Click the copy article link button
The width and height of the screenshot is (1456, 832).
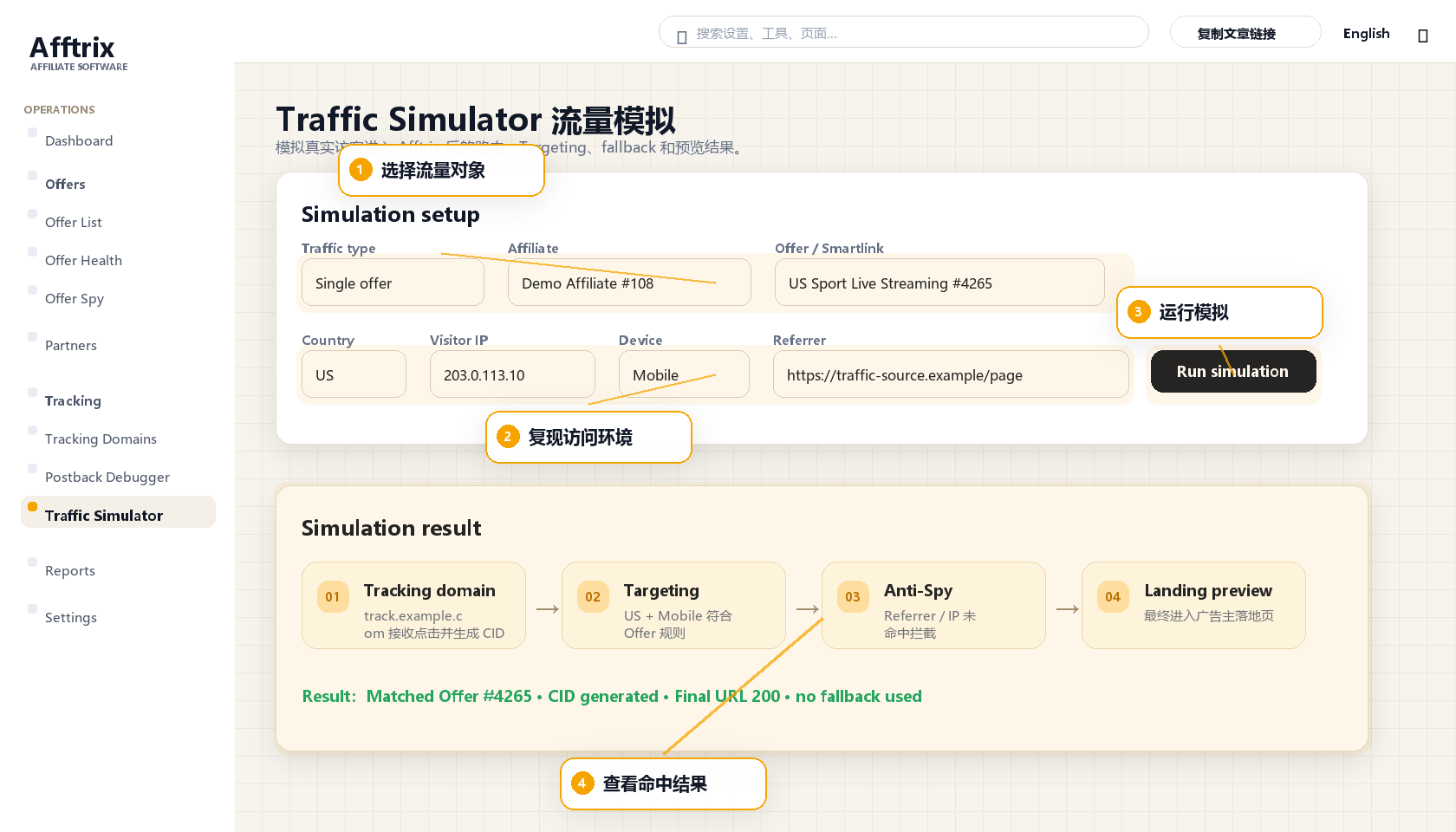[x=1245, y=32]
